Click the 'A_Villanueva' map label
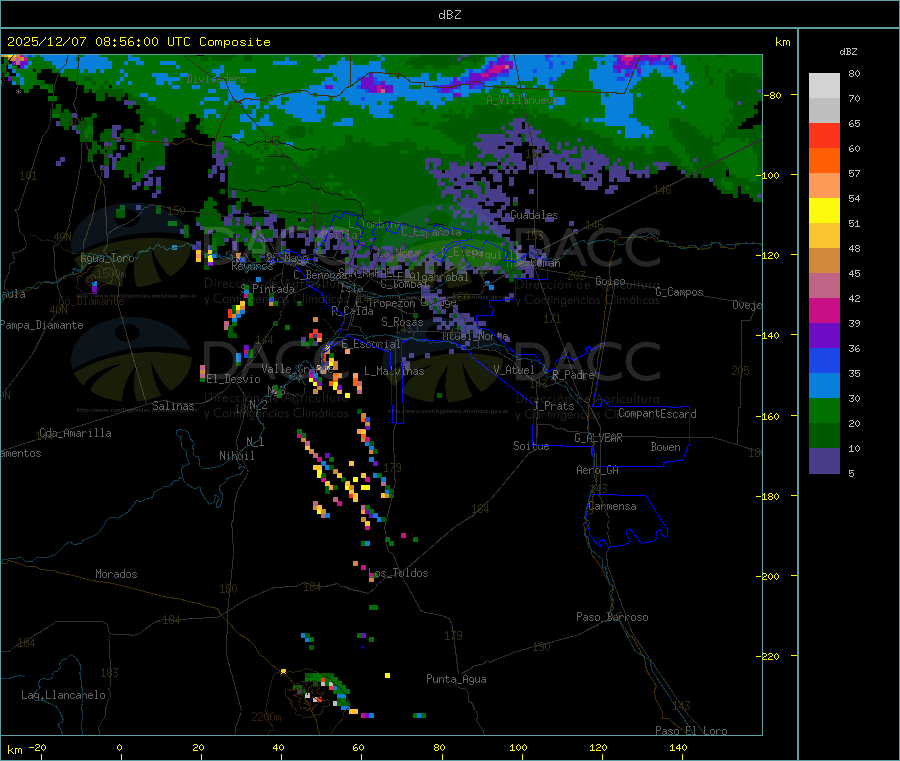The width and height of the screenshot is (900, 761). (522, 100)
